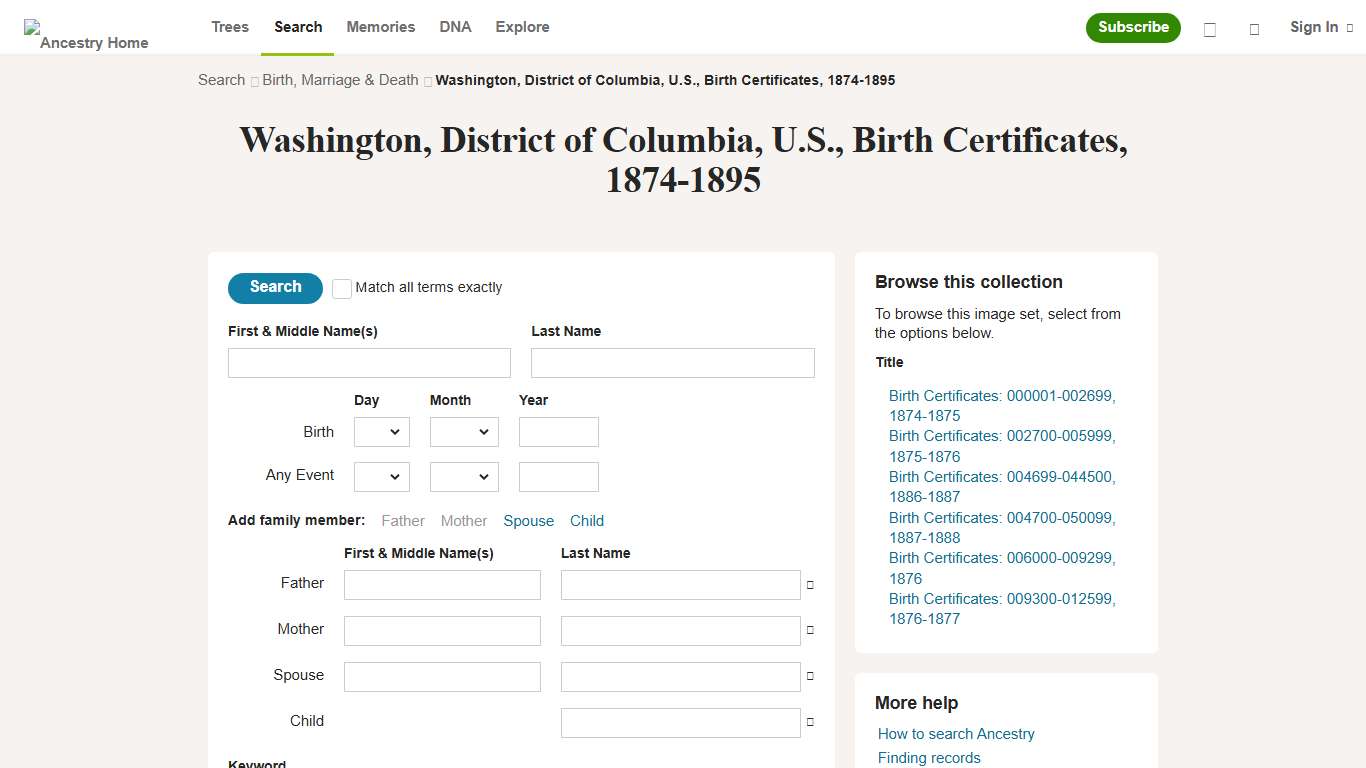Open the Birth Day dropdown

click(381, 432)
